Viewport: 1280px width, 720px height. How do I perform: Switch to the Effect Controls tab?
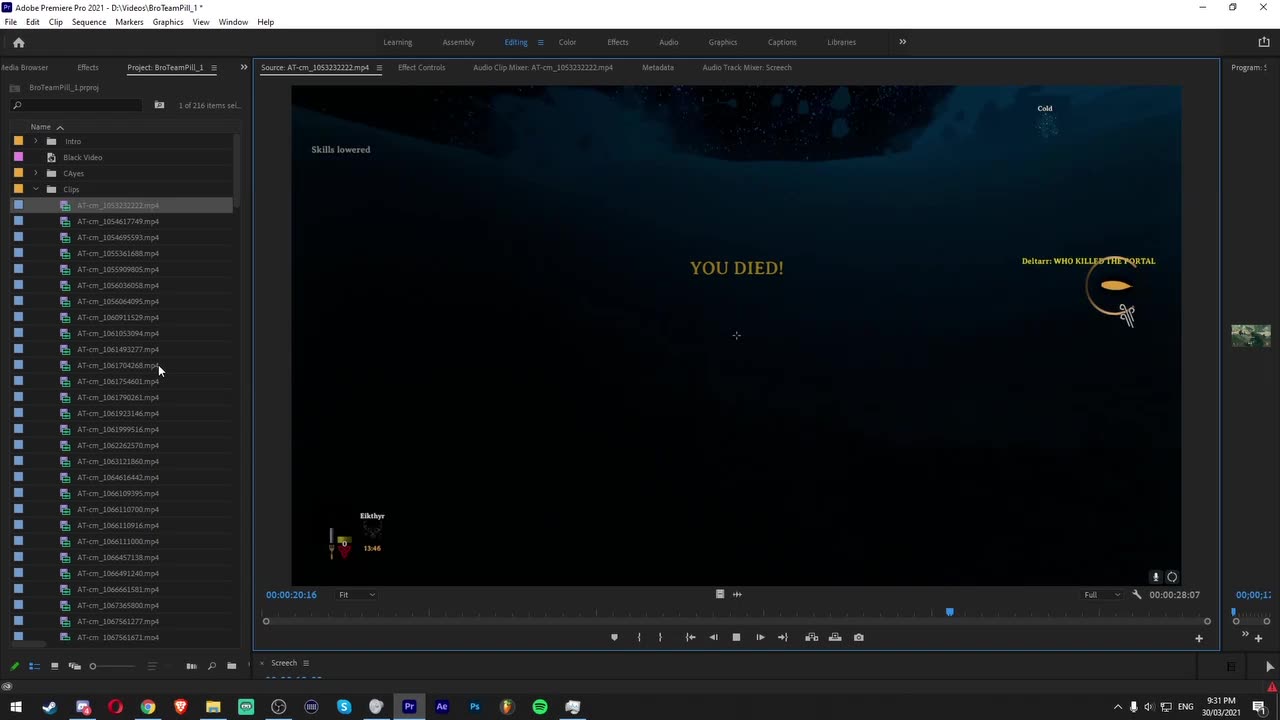(421, 68)
